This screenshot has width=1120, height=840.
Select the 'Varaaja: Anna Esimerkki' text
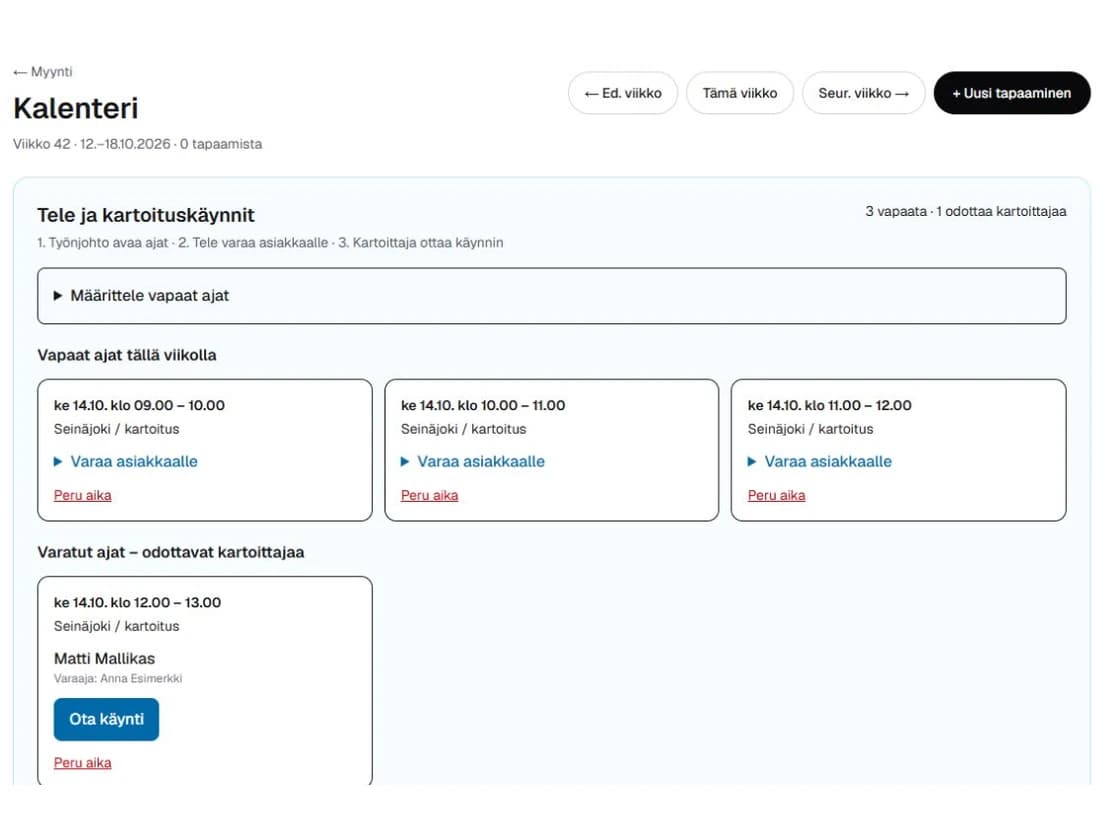pos(118,679)
